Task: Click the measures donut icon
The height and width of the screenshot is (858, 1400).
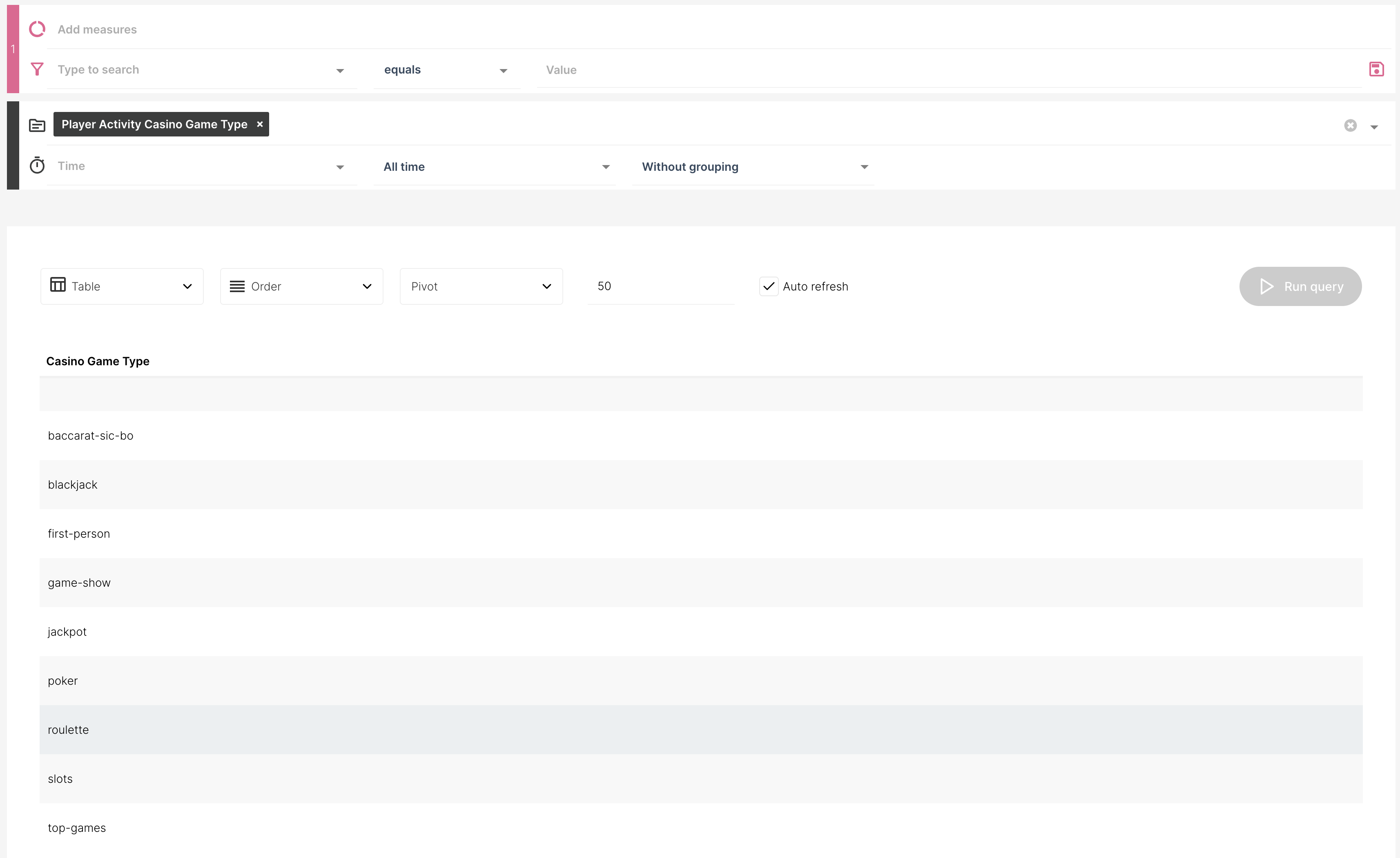Action: pos(37,29)
